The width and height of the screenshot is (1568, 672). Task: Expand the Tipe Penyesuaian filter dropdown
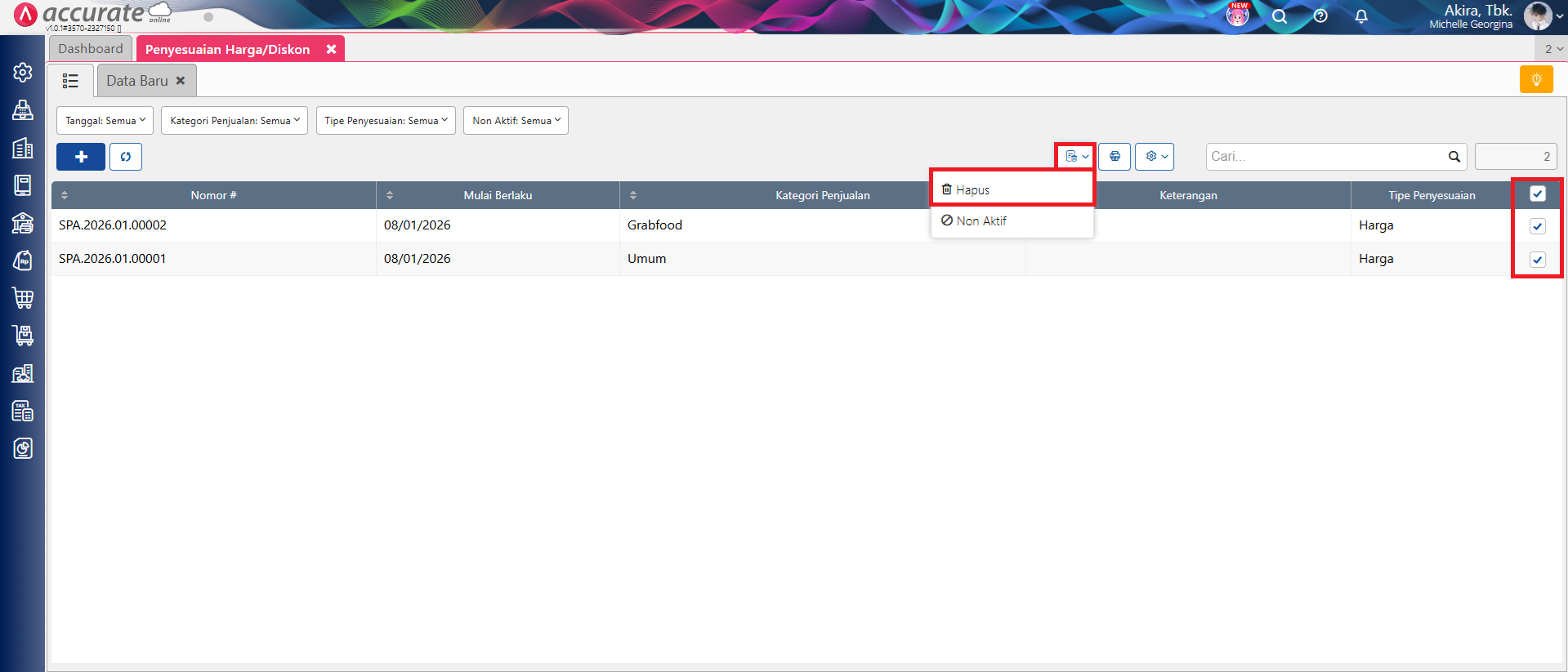386,121
